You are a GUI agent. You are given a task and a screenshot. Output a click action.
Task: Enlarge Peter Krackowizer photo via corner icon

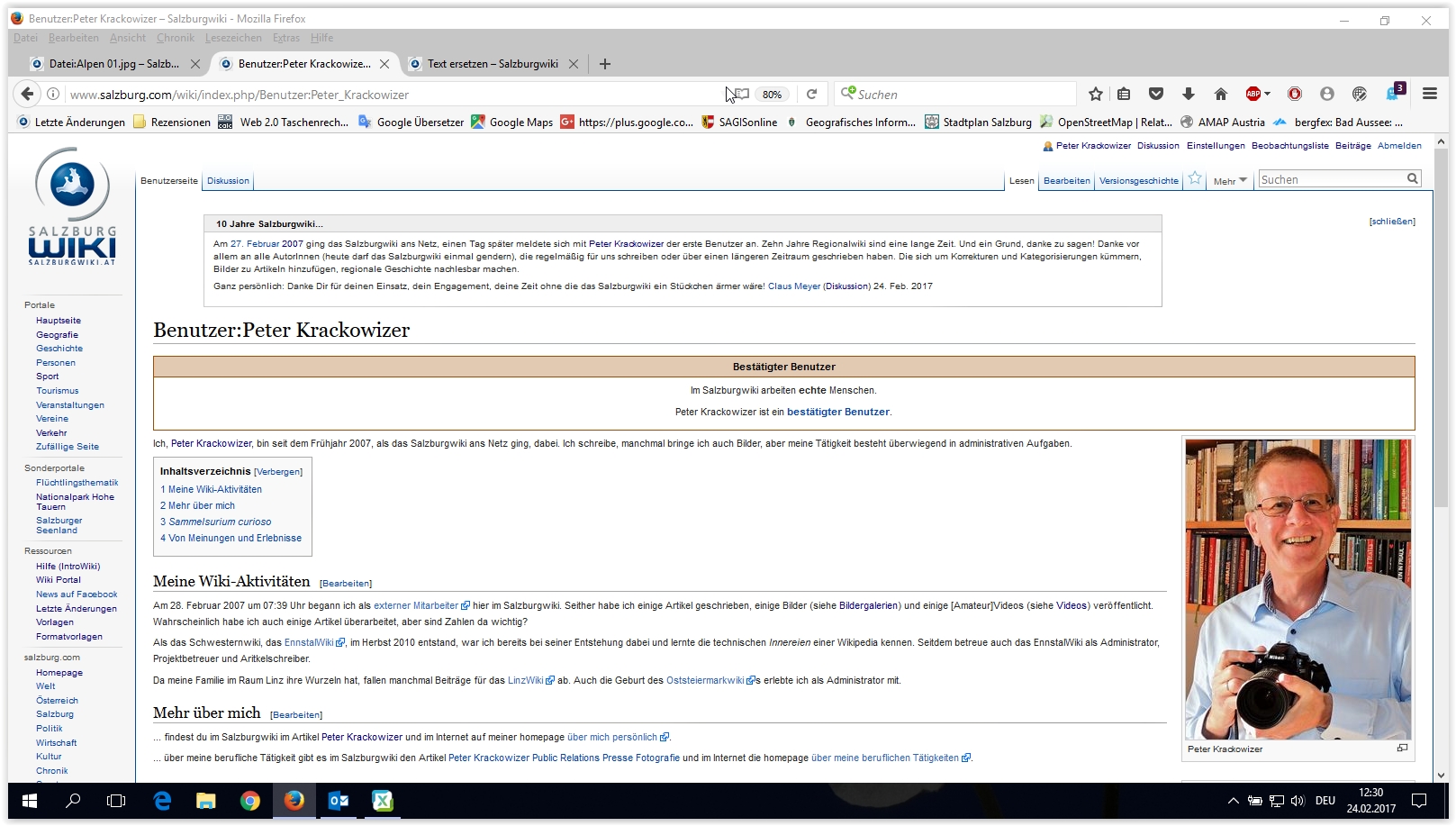(1402, 749)
